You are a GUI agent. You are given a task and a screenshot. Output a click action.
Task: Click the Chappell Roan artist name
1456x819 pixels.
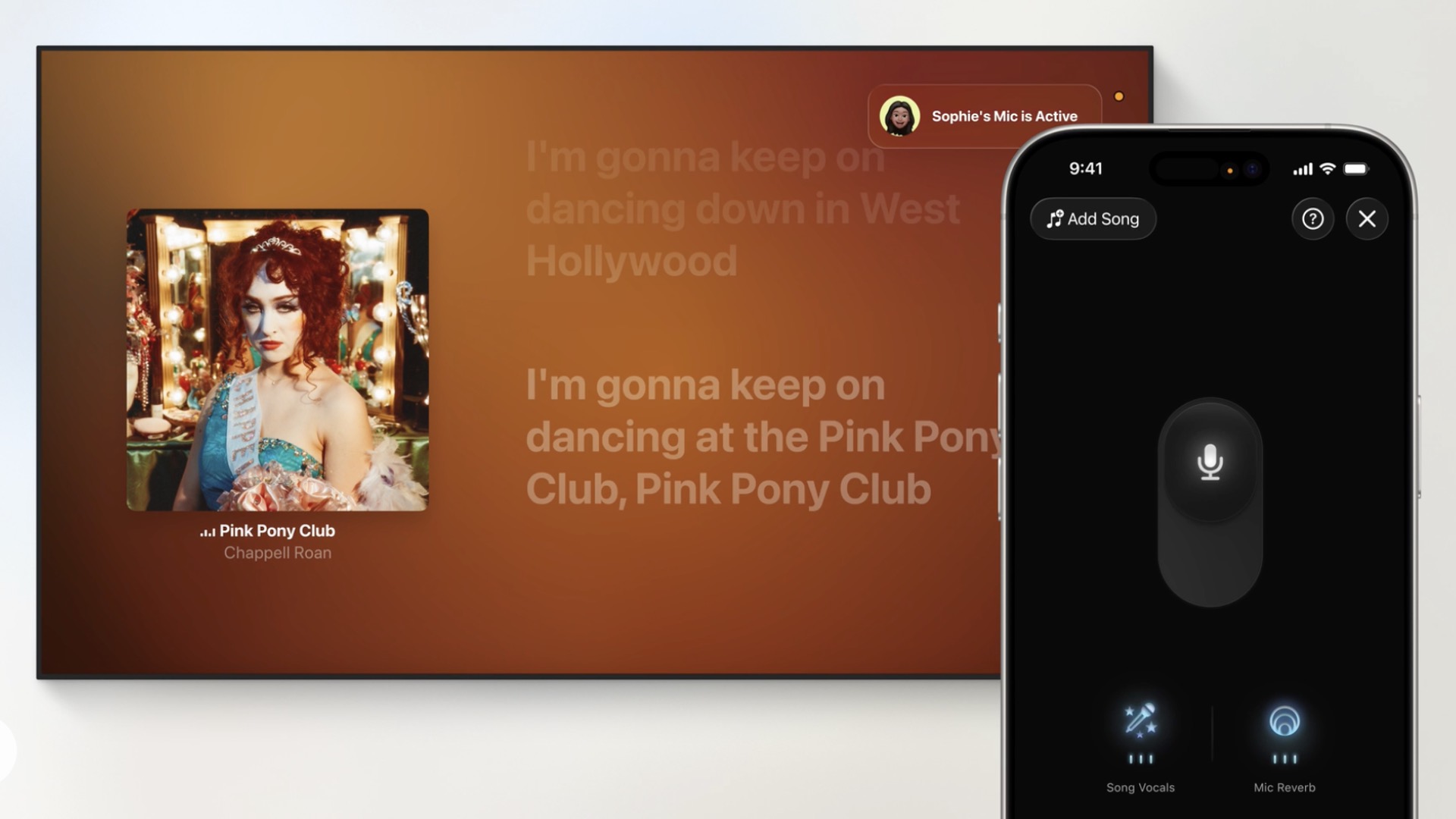(x=277, y=553)
